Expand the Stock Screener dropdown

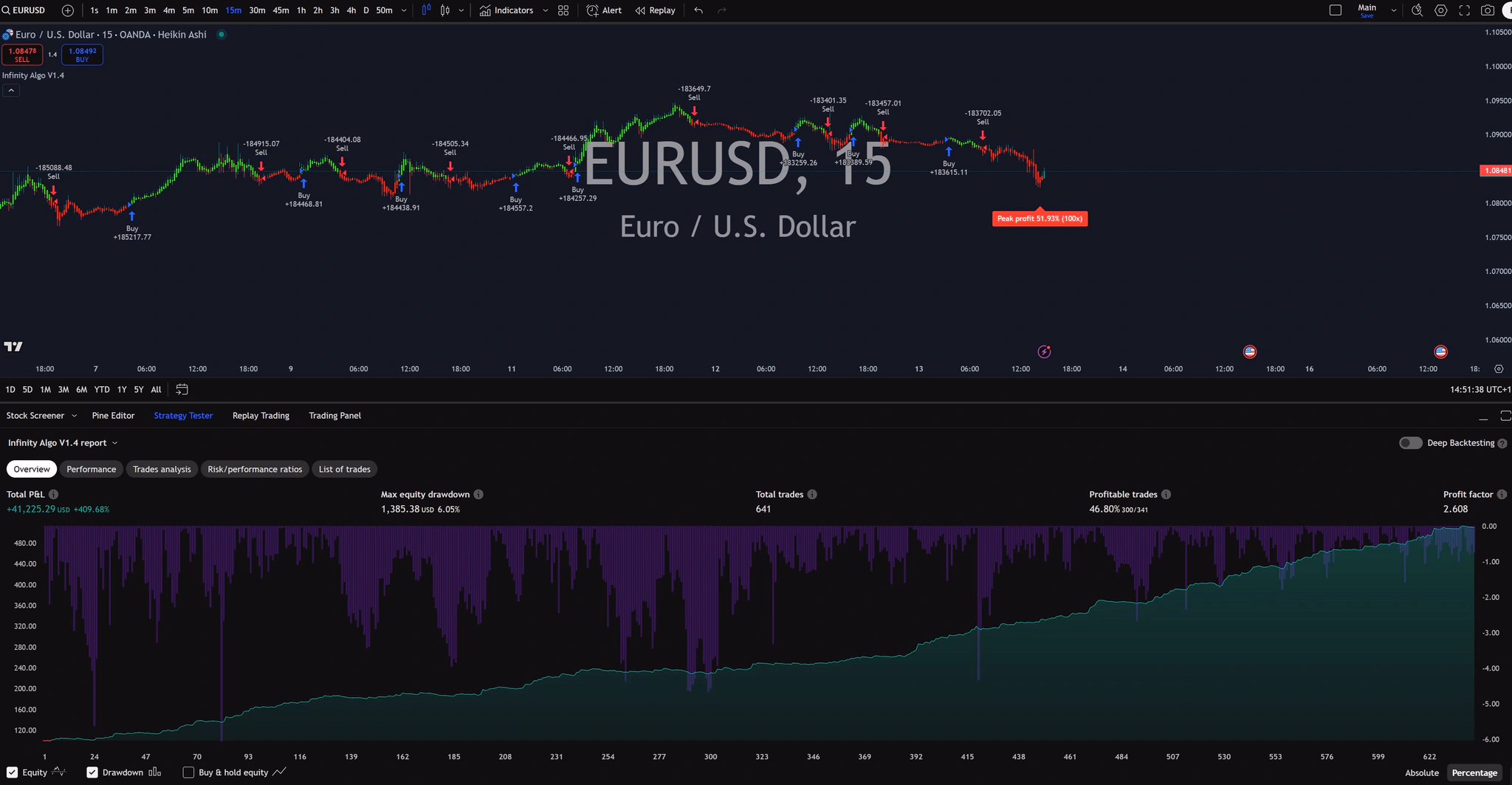pos(74,415)
